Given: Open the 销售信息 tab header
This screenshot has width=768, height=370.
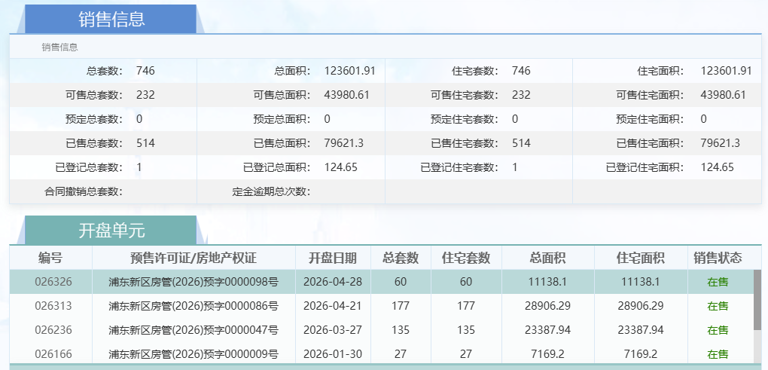Looking at the screenshot, I should (x=111, y=19).
